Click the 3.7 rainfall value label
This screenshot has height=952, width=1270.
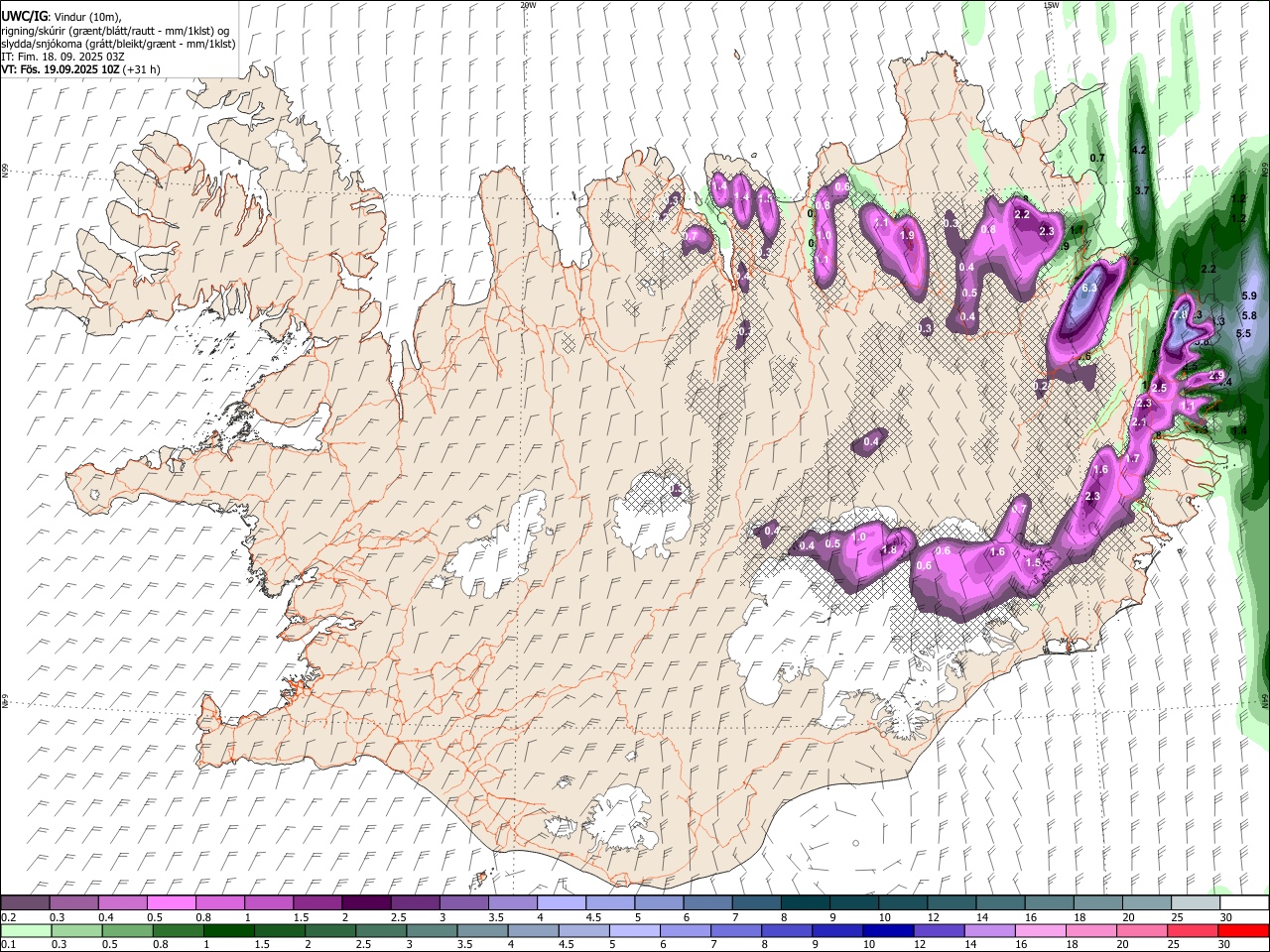(x=1142, y=190)
